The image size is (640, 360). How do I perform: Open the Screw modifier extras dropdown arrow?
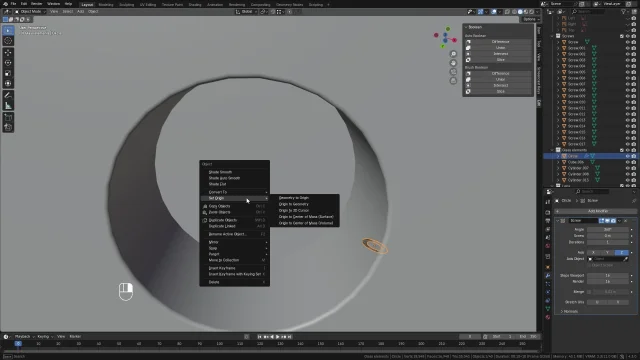coord(620,221)
